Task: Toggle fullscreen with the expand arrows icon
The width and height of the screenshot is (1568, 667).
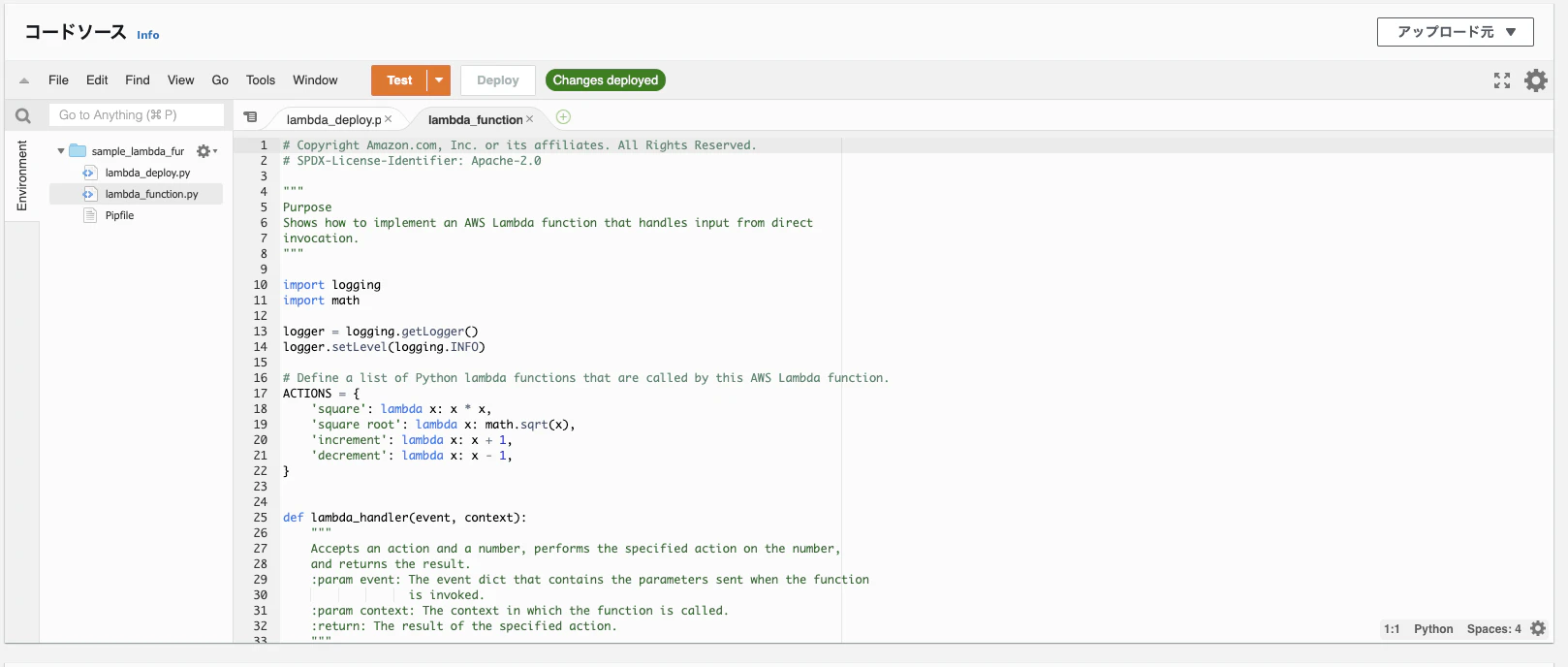Action: [1502, 80]
